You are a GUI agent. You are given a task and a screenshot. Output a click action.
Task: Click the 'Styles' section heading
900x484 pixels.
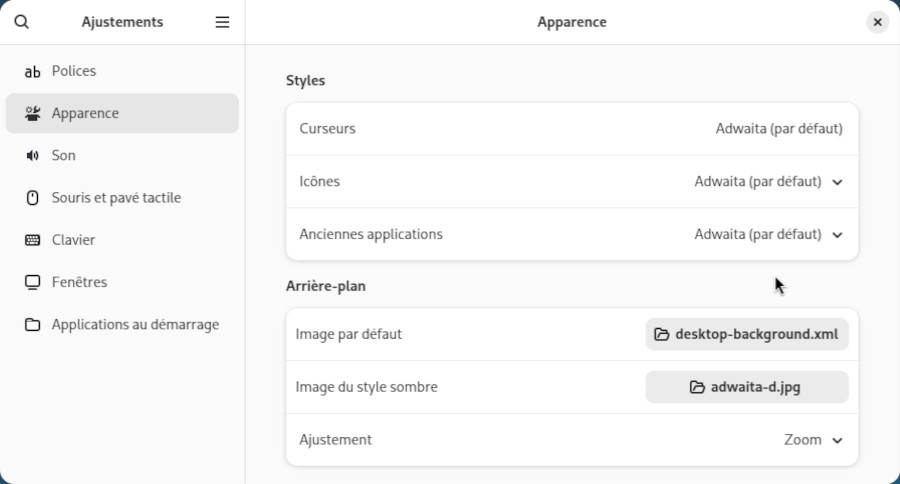[x=305, y=80]
